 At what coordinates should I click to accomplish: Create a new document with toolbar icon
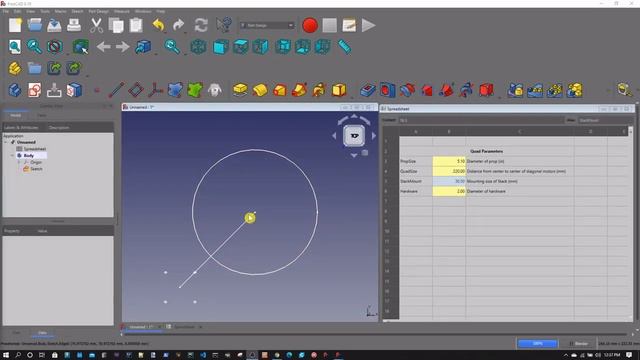click(x=15, y=25)
